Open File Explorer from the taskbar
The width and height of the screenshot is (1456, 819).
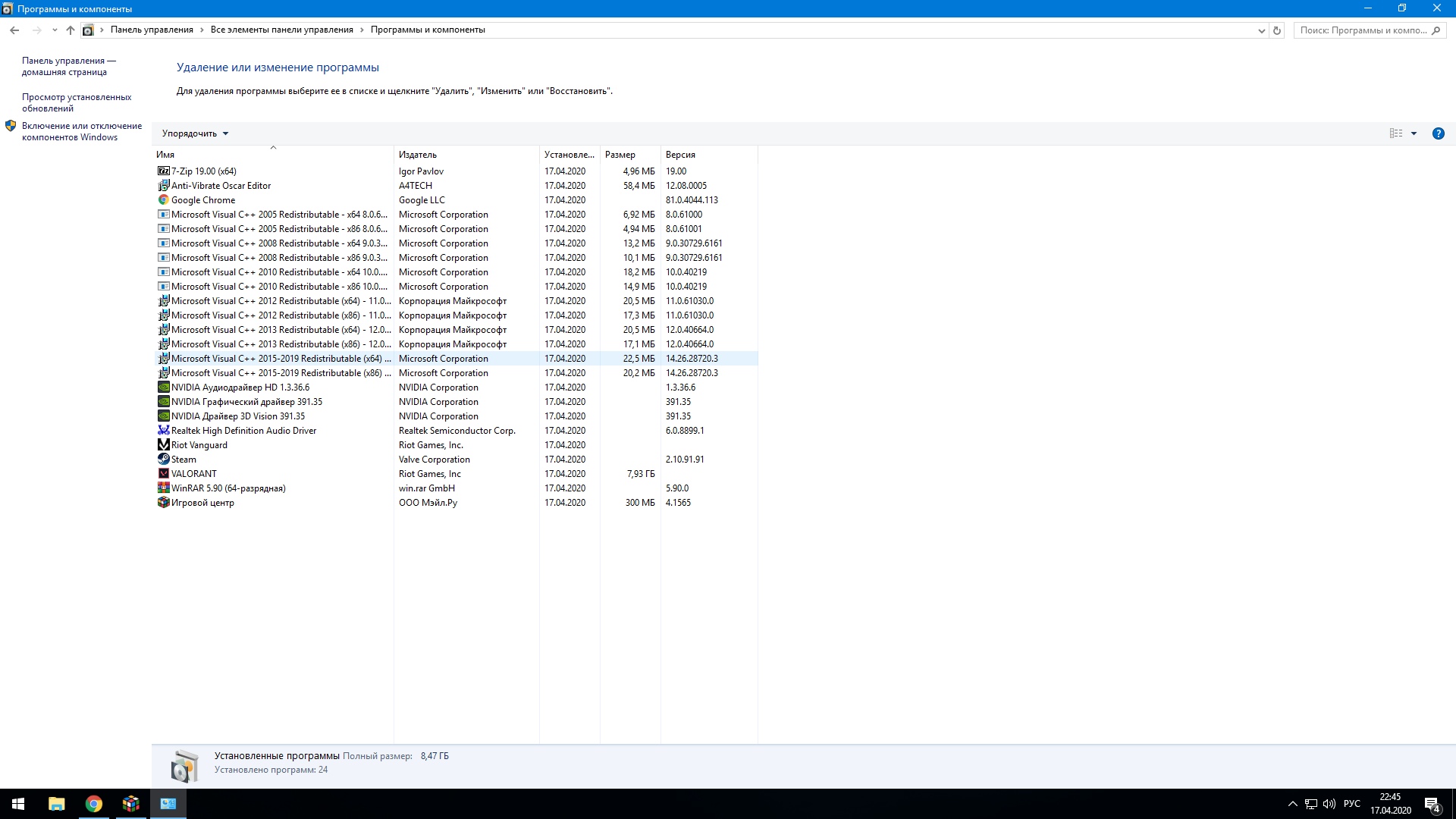point(57,804)
